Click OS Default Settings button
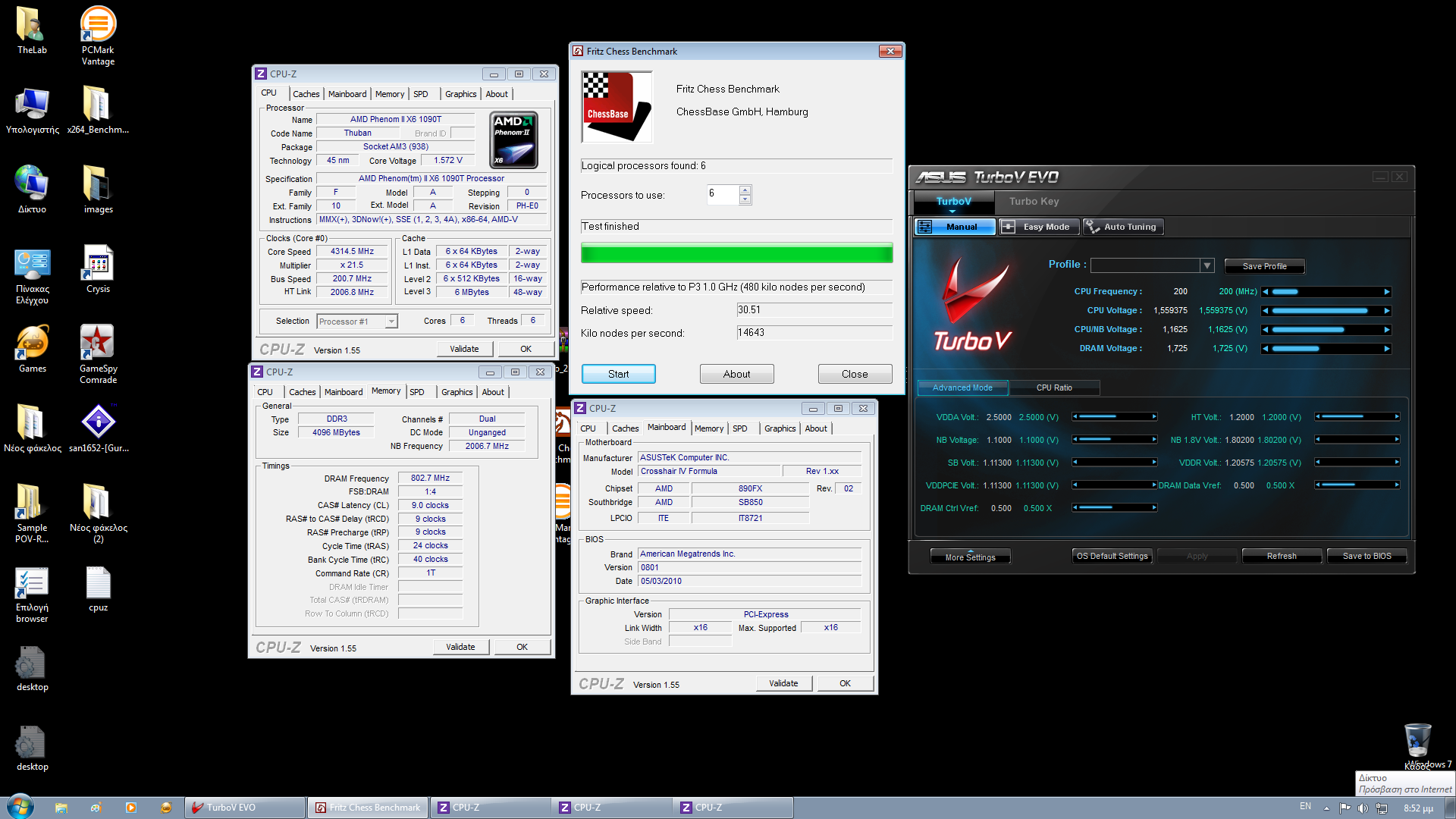This screenshot has height=819, width=1456. pos(1112,556)
